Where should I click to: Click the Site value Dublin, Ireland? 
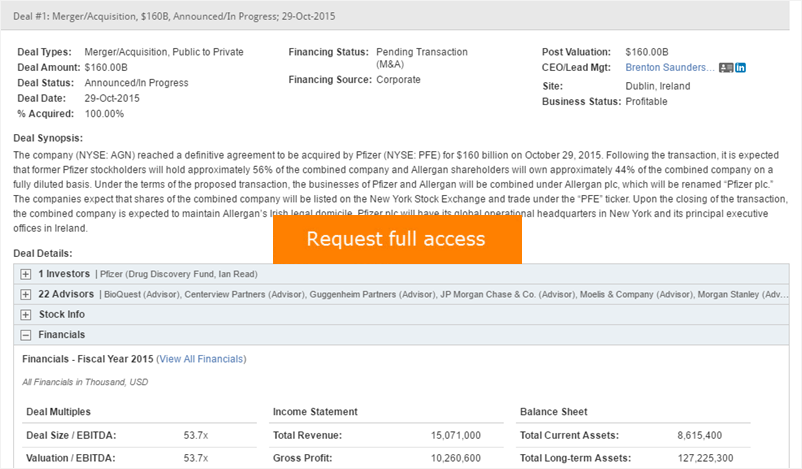(658, 86)
